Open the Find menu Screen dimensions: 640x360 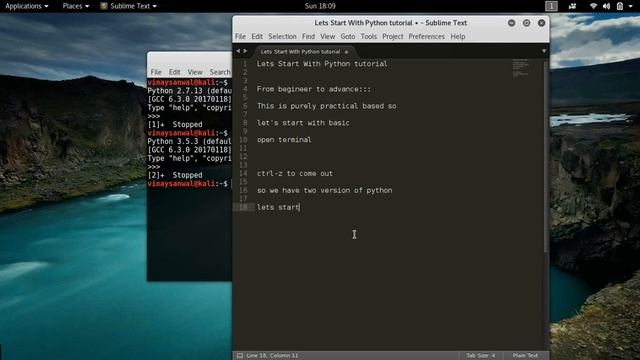click(x=309, y=36)
